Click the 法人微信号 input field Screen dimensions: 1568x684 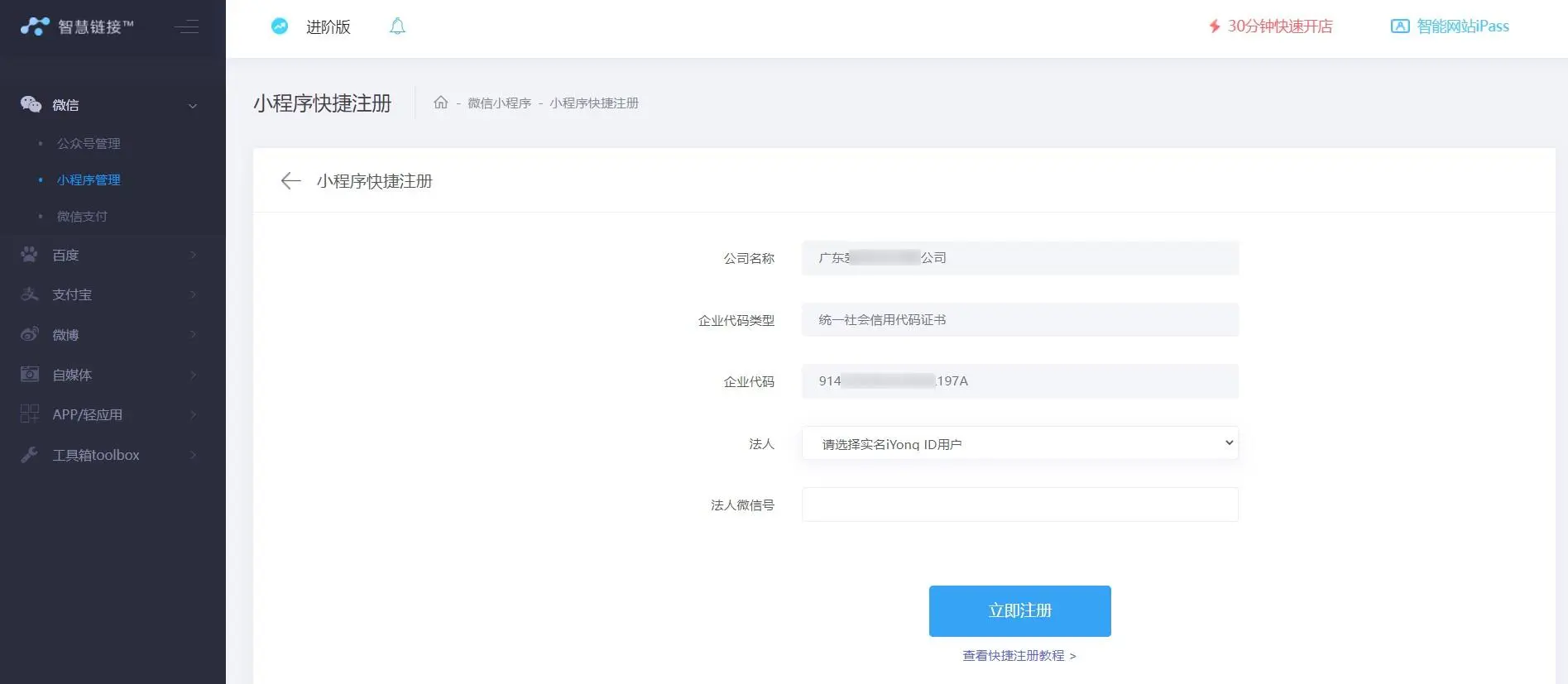[x=1019, y=505]
